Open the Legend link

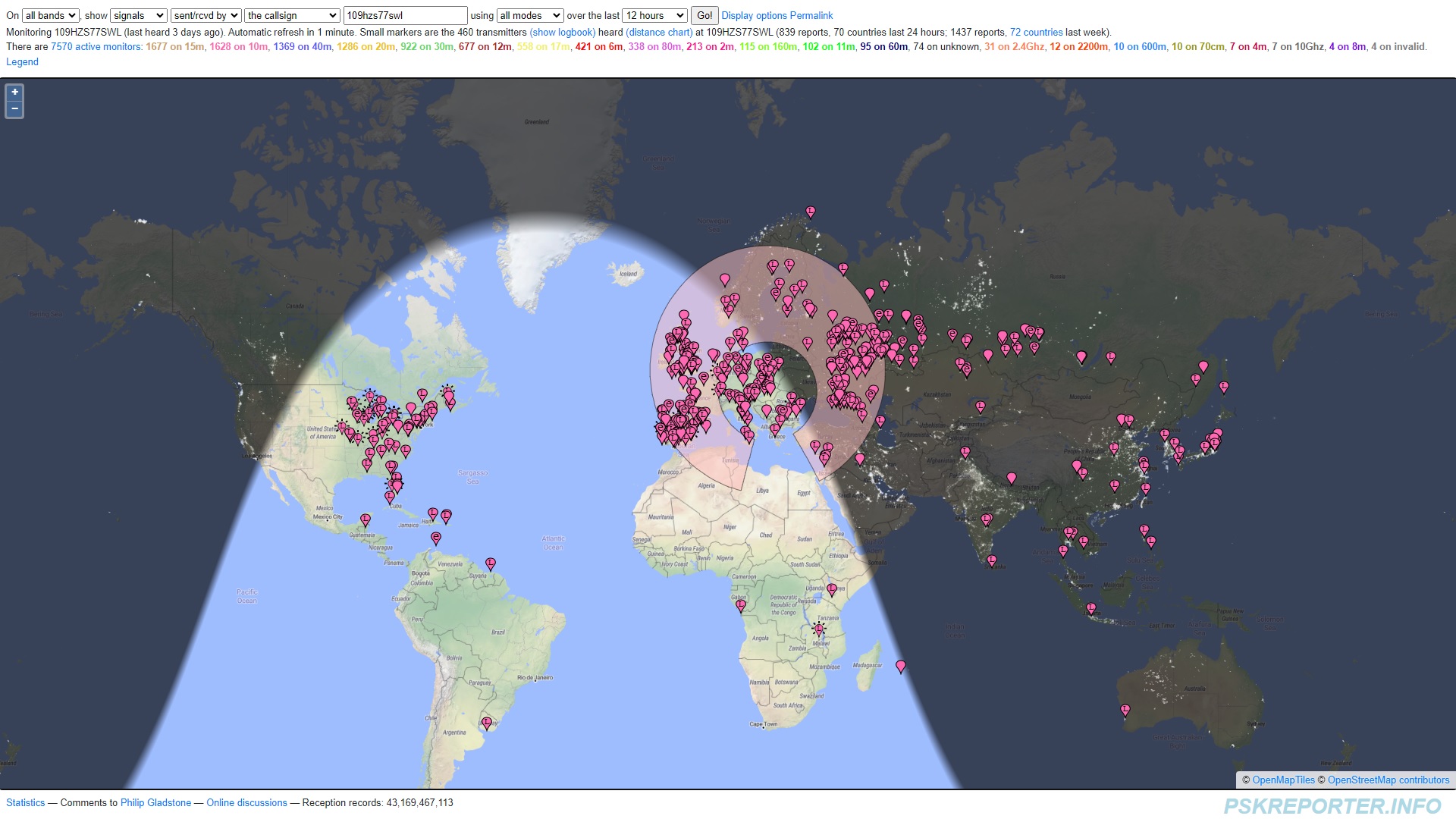[x=22, y=62]
